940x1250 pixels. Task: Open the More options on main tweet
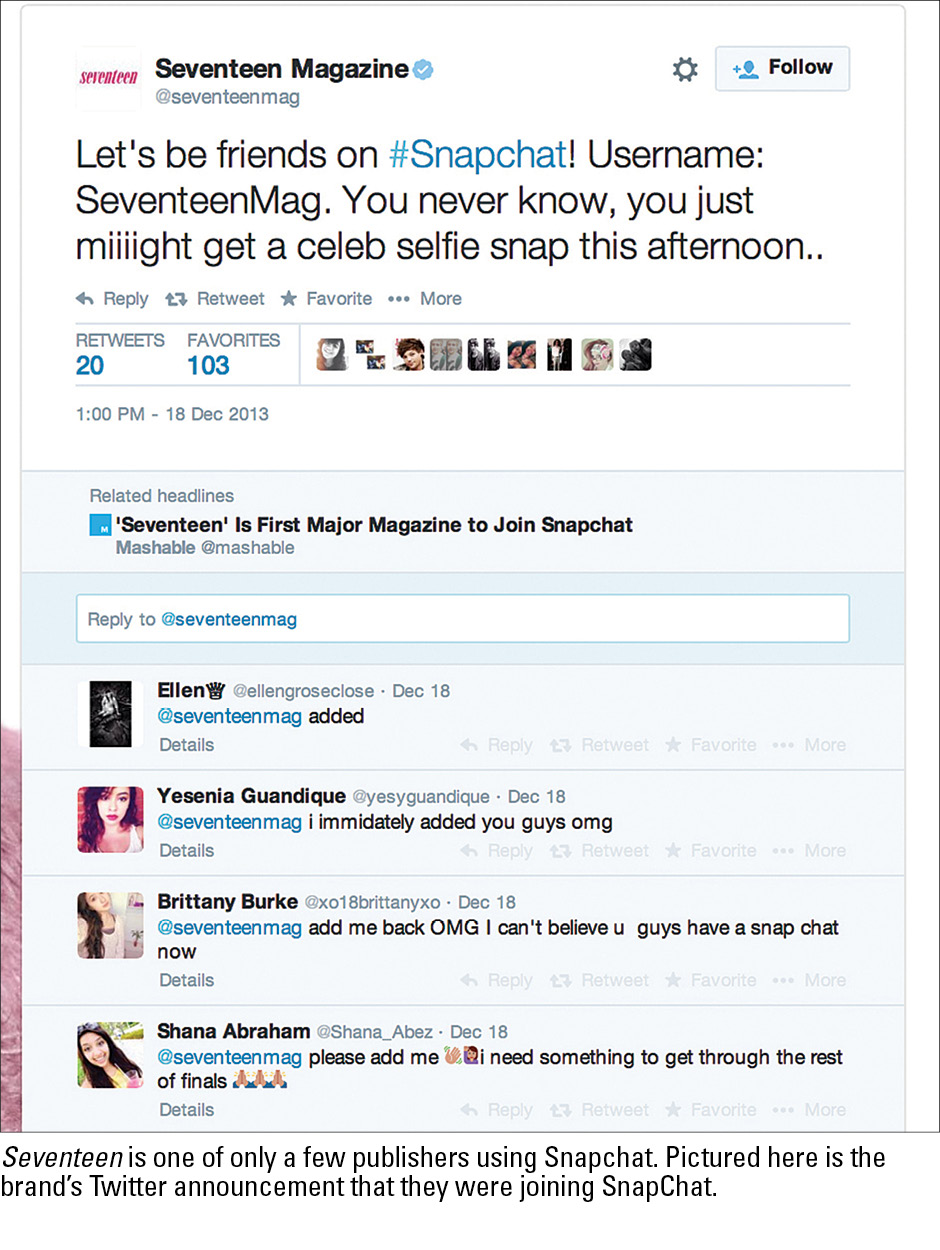pos(425,299)
